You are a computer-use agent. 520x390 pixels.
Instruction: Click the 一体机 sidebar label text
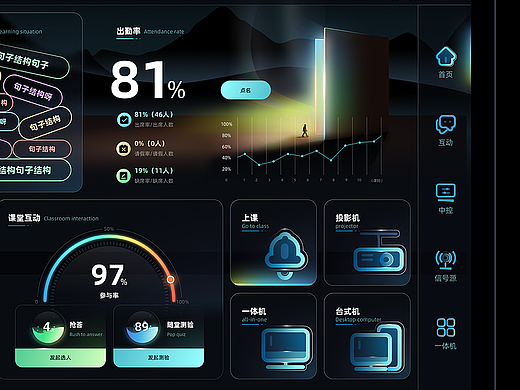[x=446, y=346]
